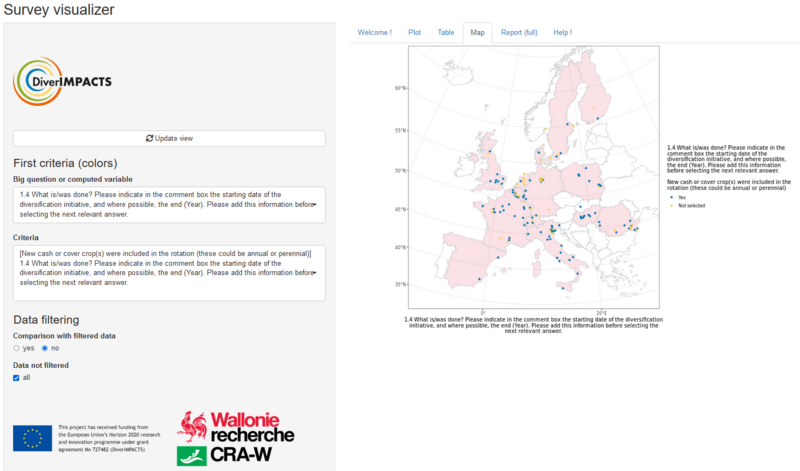The image size is (800, 471).
Task: Click the yellow 'Not selected' legend dot
Action: [671, 205]
